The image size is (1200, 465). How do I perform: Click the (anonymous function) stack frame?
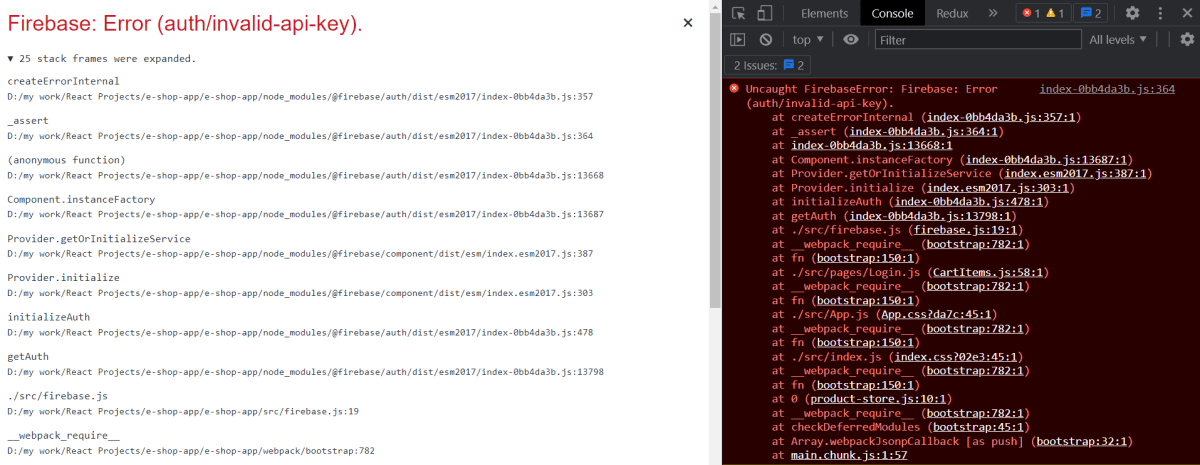click(x=66, y=160)
